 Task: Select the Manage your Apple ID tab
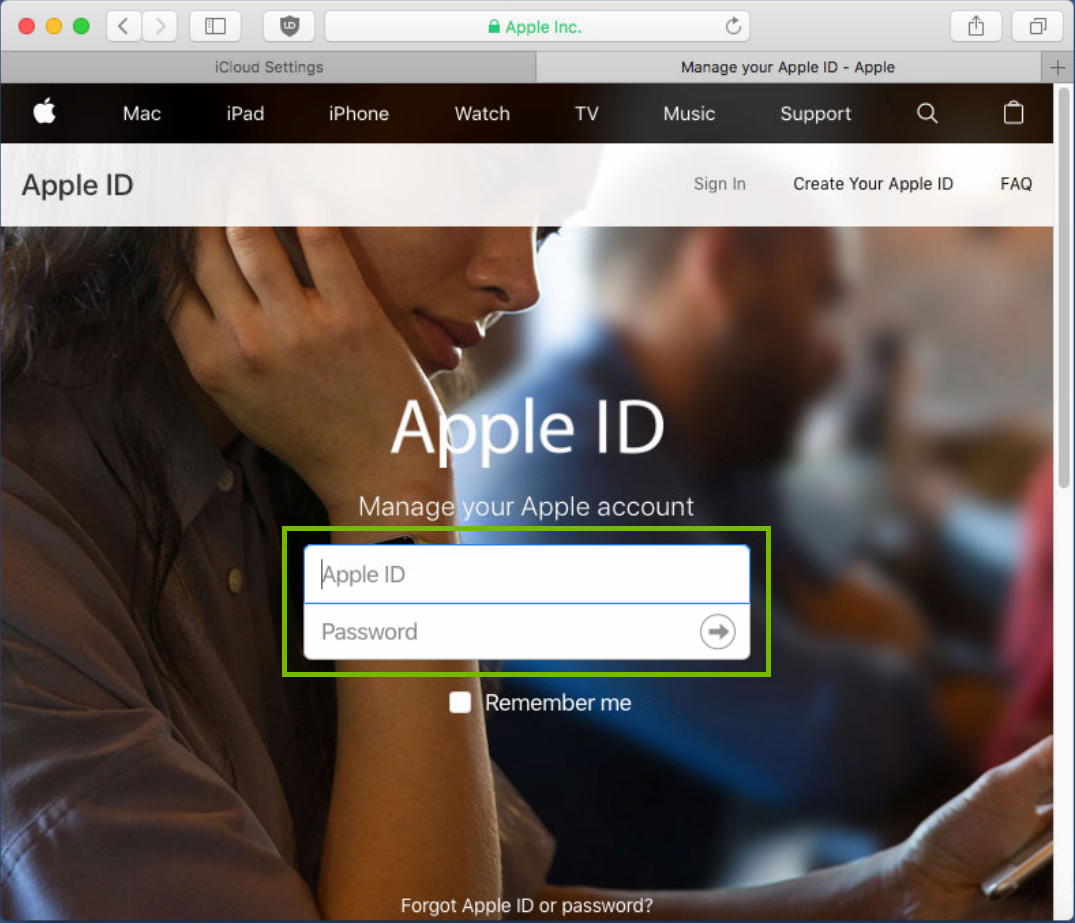787,67
